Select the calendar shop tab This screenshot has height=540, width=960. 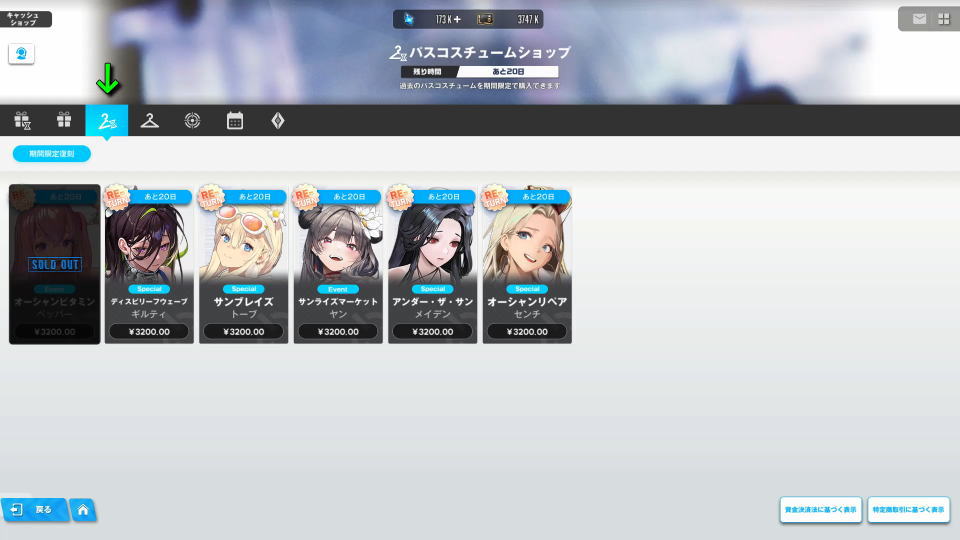click(x=235, y=120)
